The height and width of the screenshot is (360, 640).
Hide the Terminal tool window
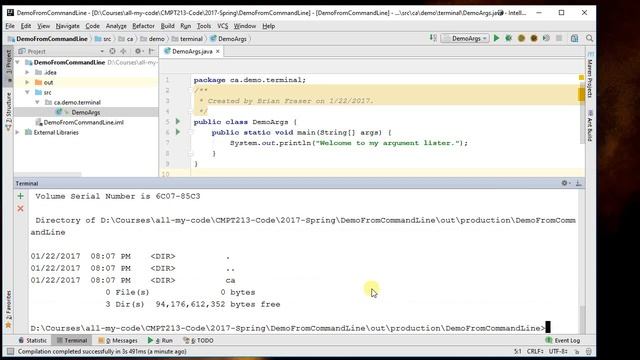pos(578,183)
